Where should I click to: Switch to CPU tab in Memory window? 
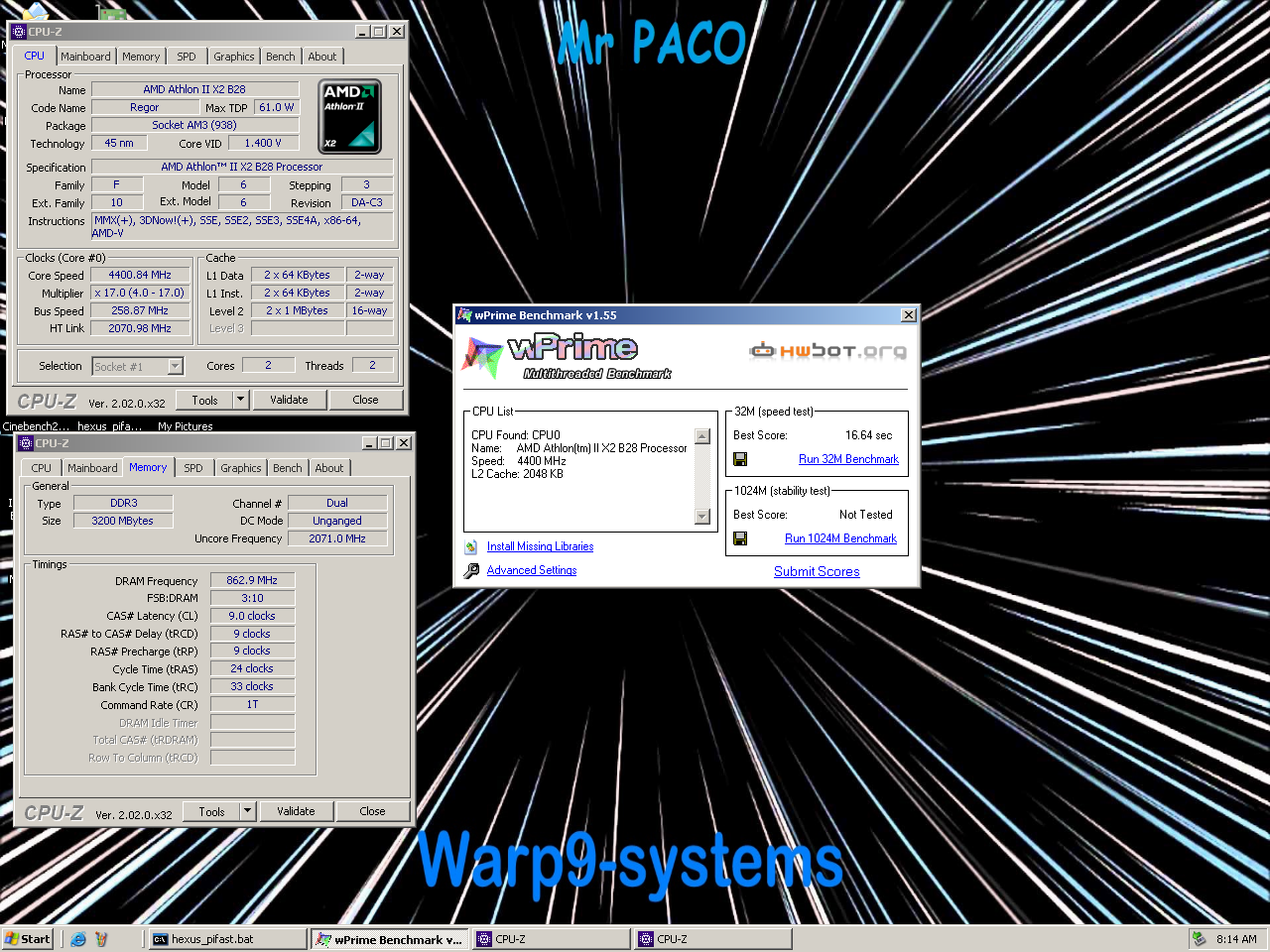click(x=41, y=468)
